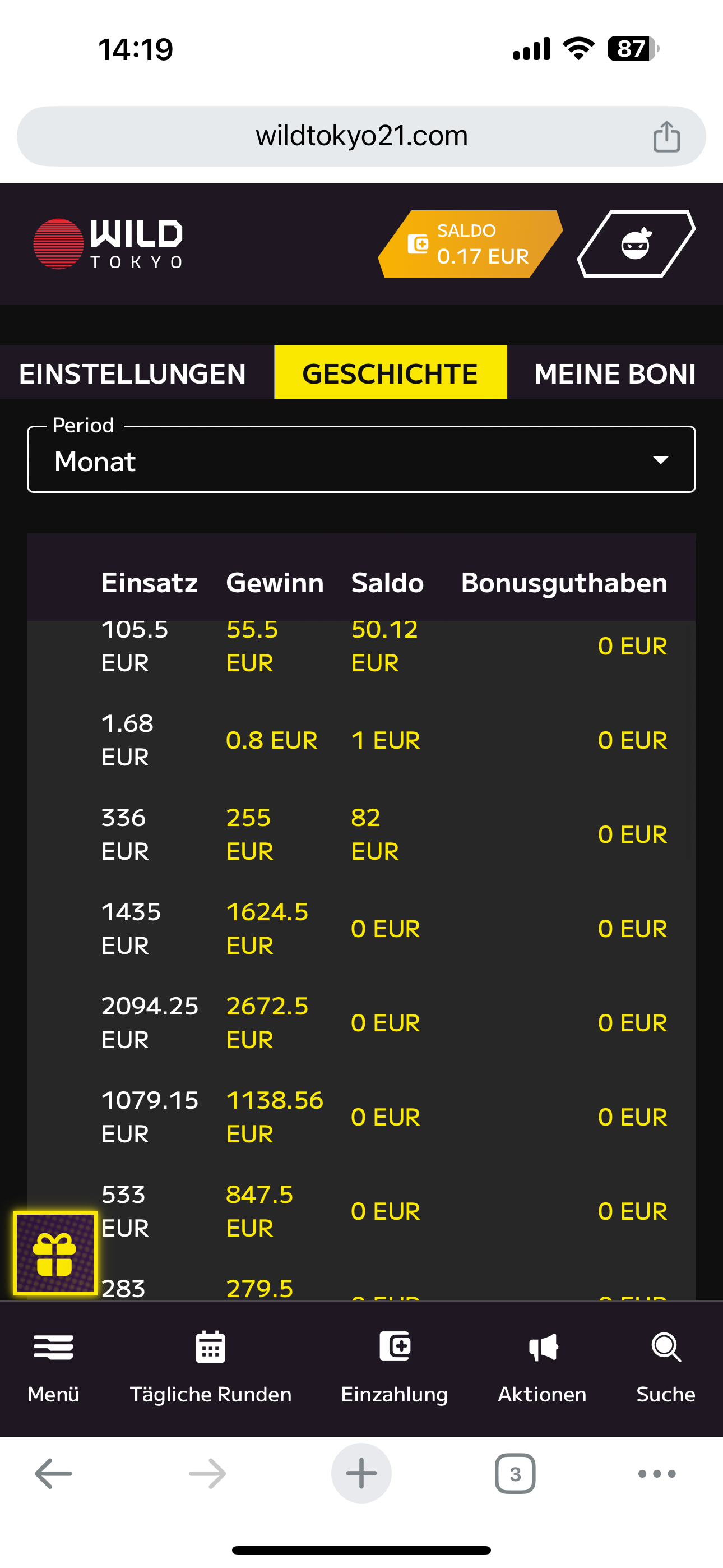Open the ninja profile avatar icon

(636, 244)
